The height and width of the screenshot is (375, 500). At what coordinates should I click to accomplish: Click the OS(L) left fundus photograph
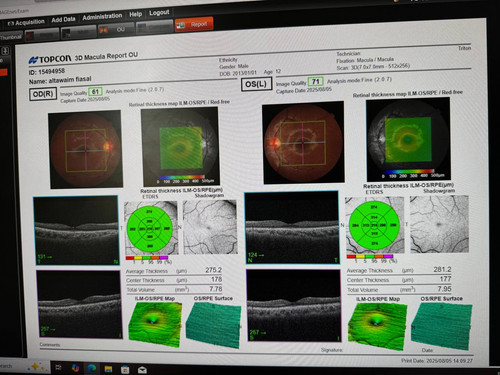coord(303,142)
